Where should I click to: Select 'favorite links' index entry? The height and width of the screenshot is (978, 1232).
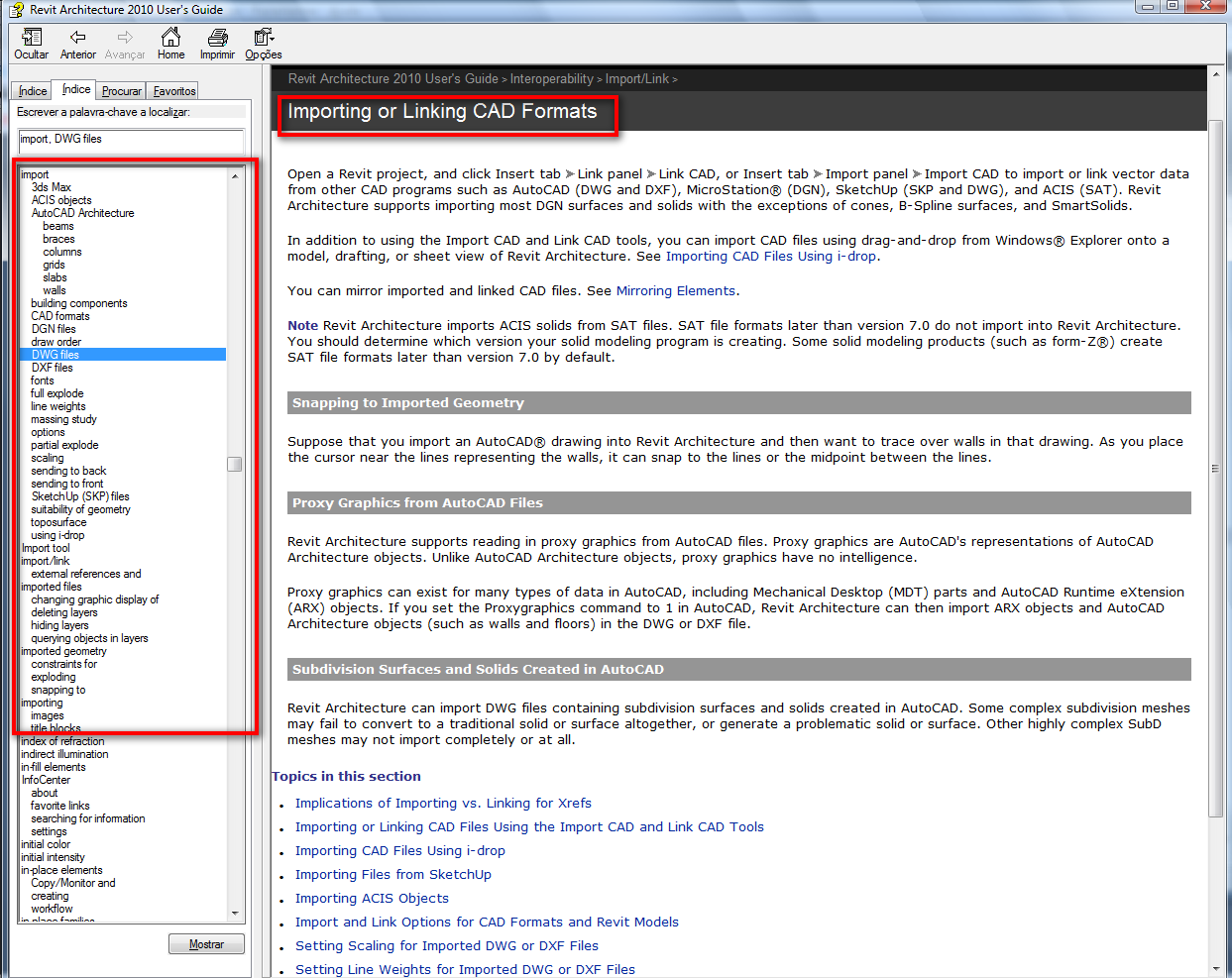tap(60, 806)
